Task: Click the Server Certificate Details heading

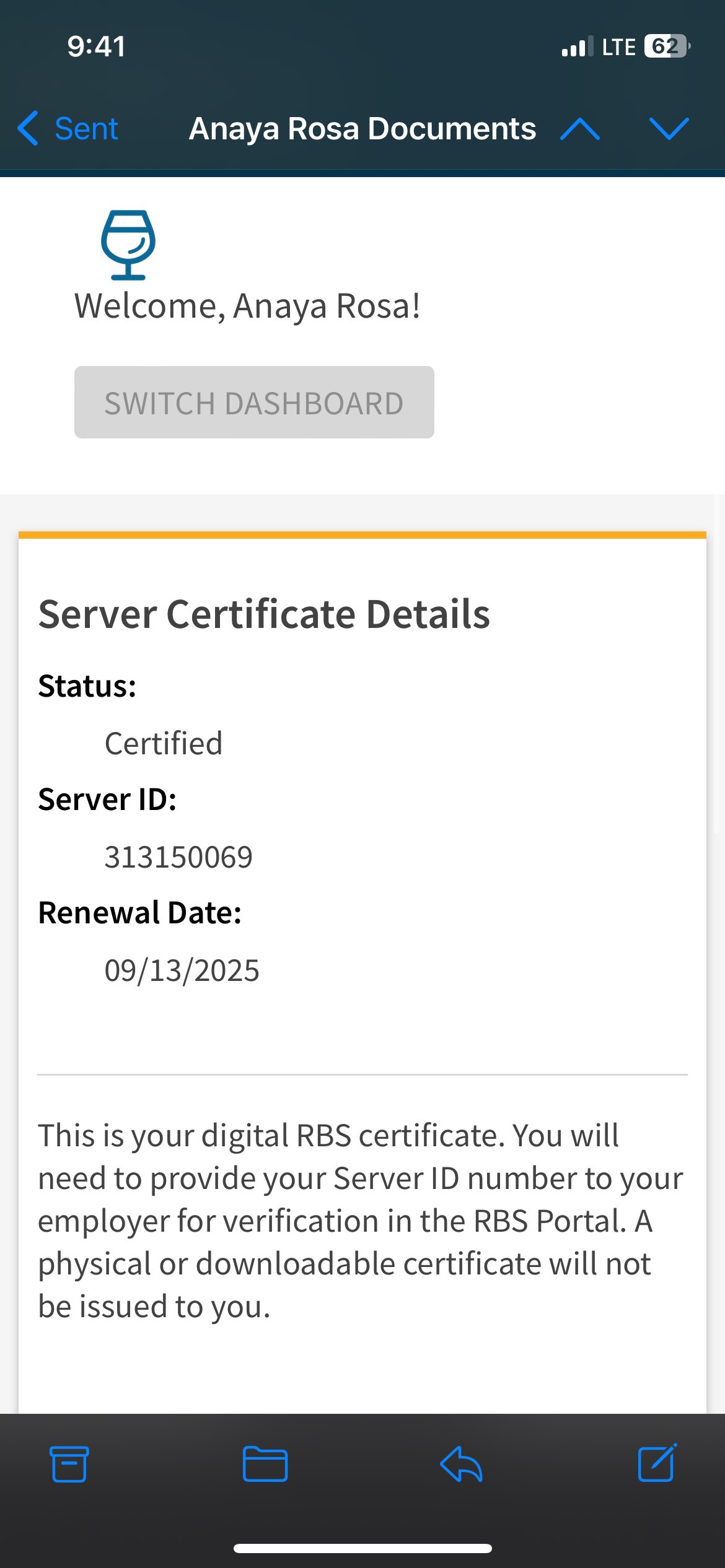Action: [x=264, y=614]
